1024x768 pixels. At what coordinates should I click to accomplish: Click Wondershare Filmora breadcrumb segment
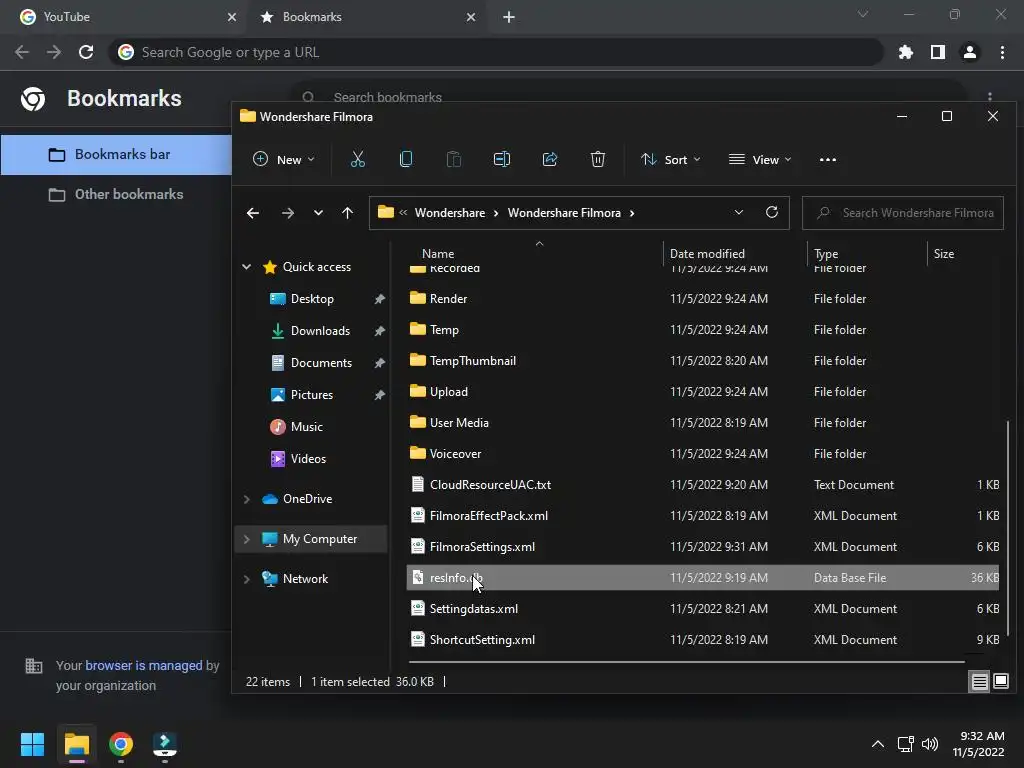pyautogui.click(x=564, y=213)
